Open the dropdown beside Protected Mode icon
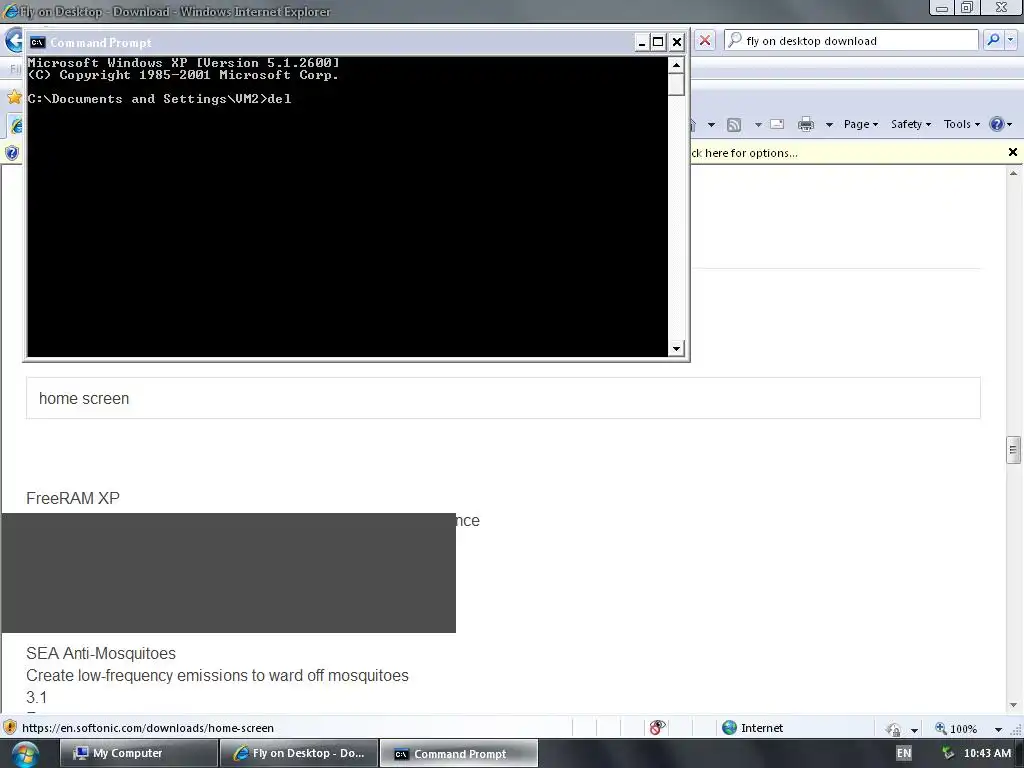This screenshot has width=1024, height=768. click(914, 729)
